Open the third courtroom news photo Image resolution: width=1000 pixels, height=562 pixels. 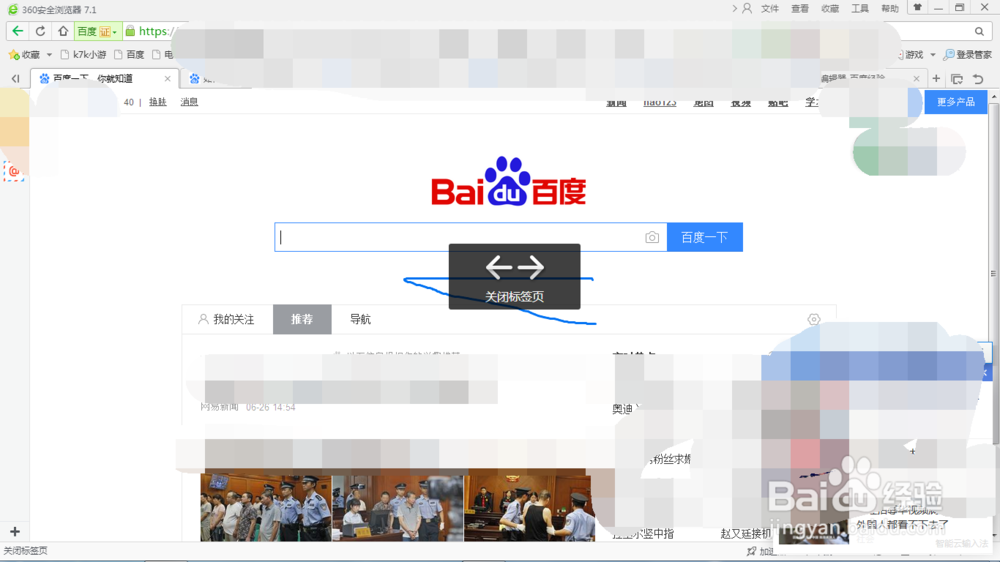pos(529,507)
